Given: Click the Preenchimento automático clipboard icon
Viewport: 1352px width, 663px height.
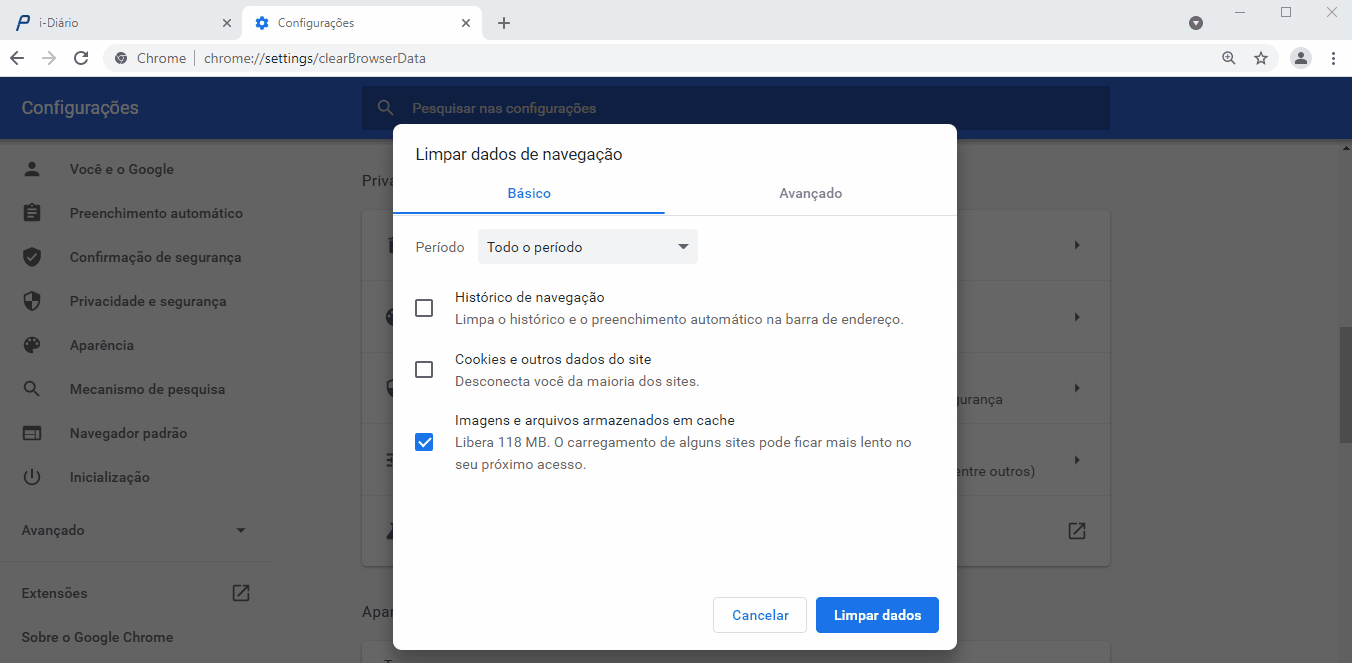Looking at the screenshot, I should pos(32,213).
